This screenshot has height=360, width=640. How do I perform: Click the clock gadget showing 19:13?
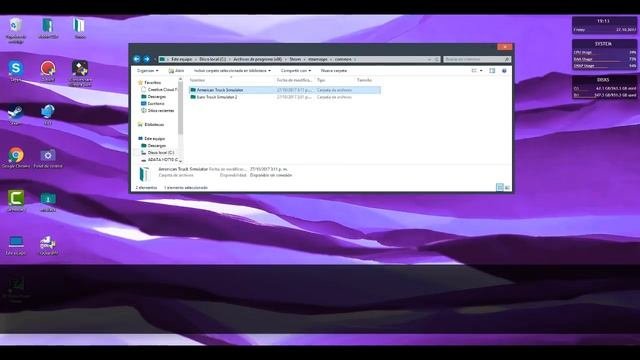pyautogui.click(x=604, y=25)
